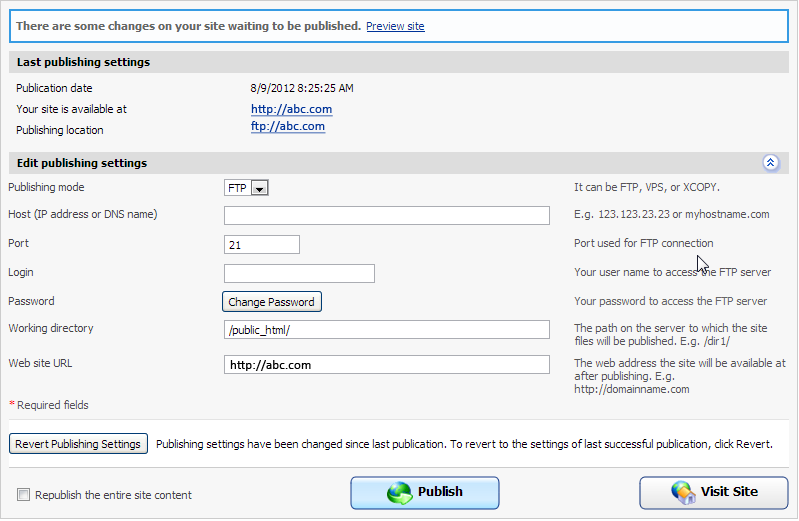Click the Working directory field with /public_html/
Viewport: 799px width, 521px height.
coord(386,330)
